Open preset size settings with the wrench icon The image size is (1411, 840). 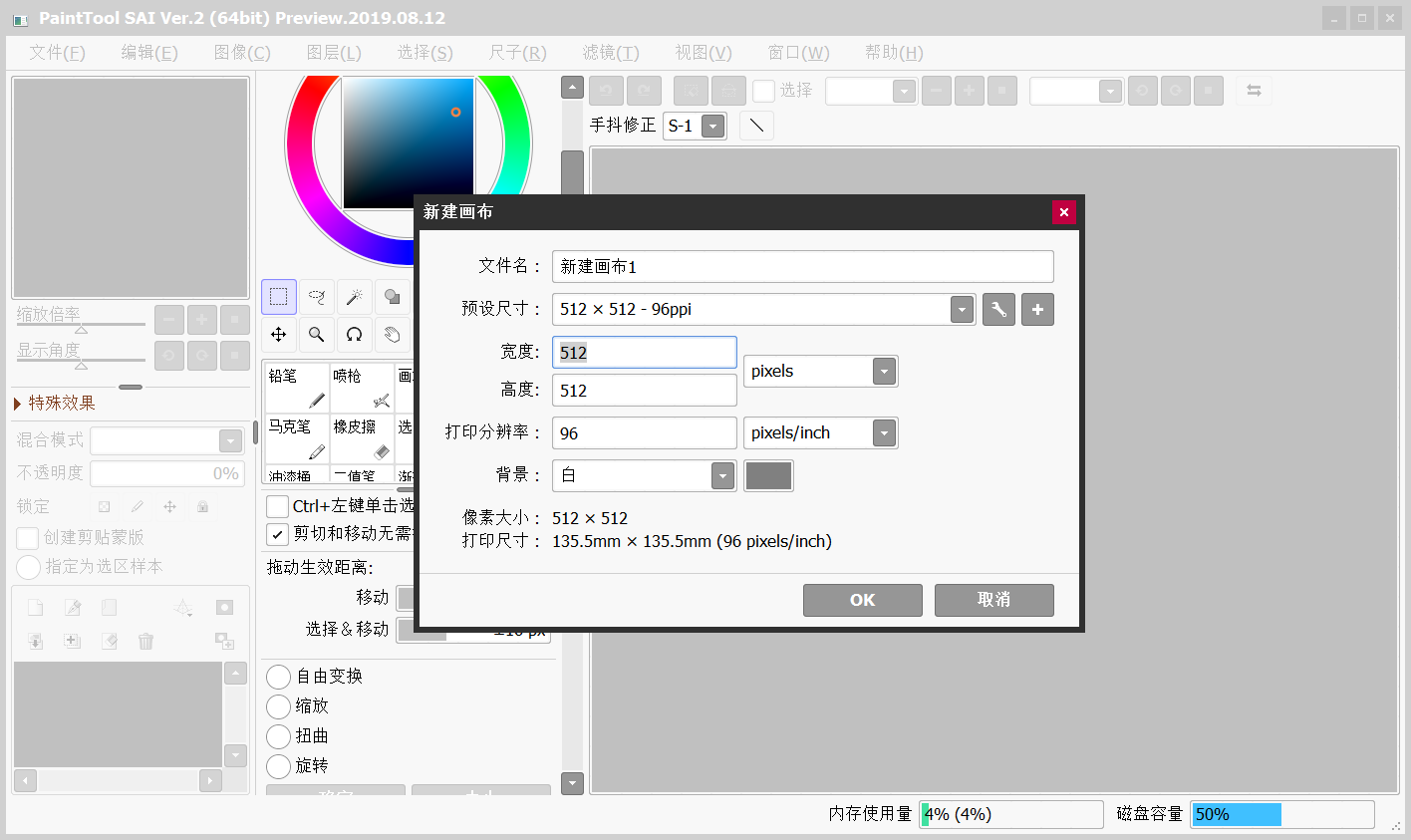click(x=998, y=310)
